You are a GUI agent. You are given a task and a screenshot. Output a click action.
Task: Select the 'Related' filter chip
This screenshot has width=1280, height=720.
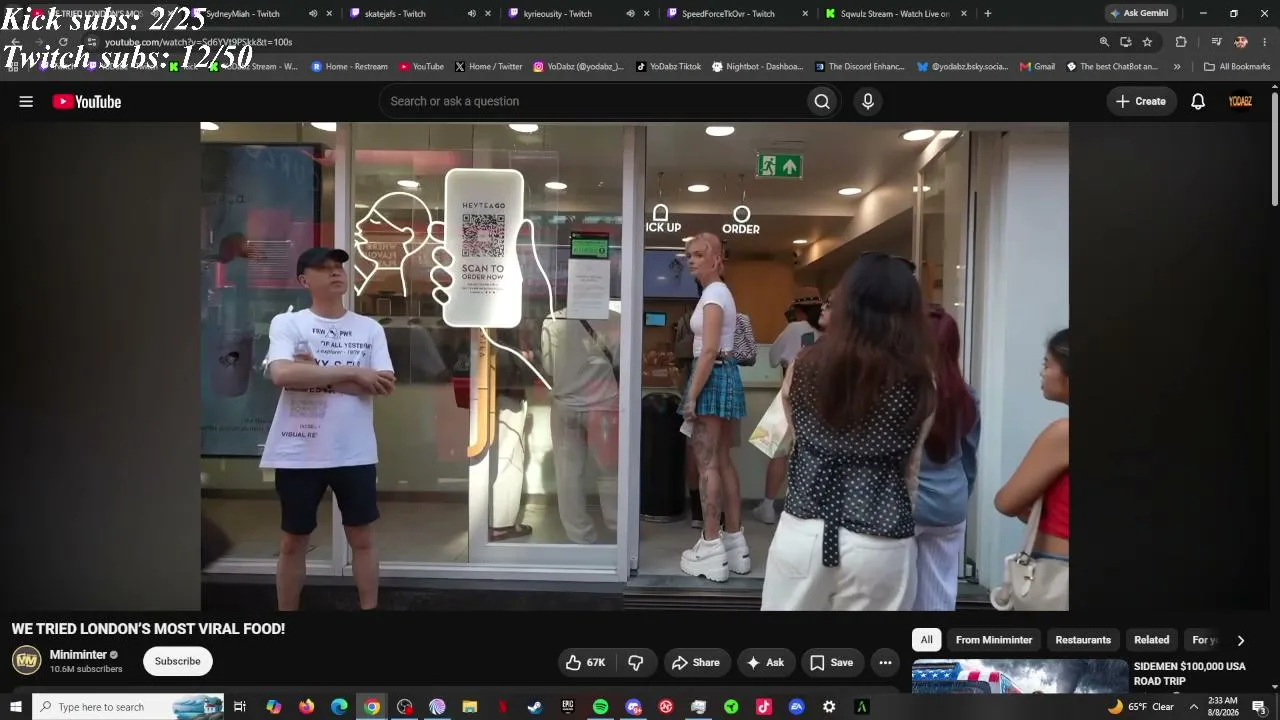pos(1151,640)
